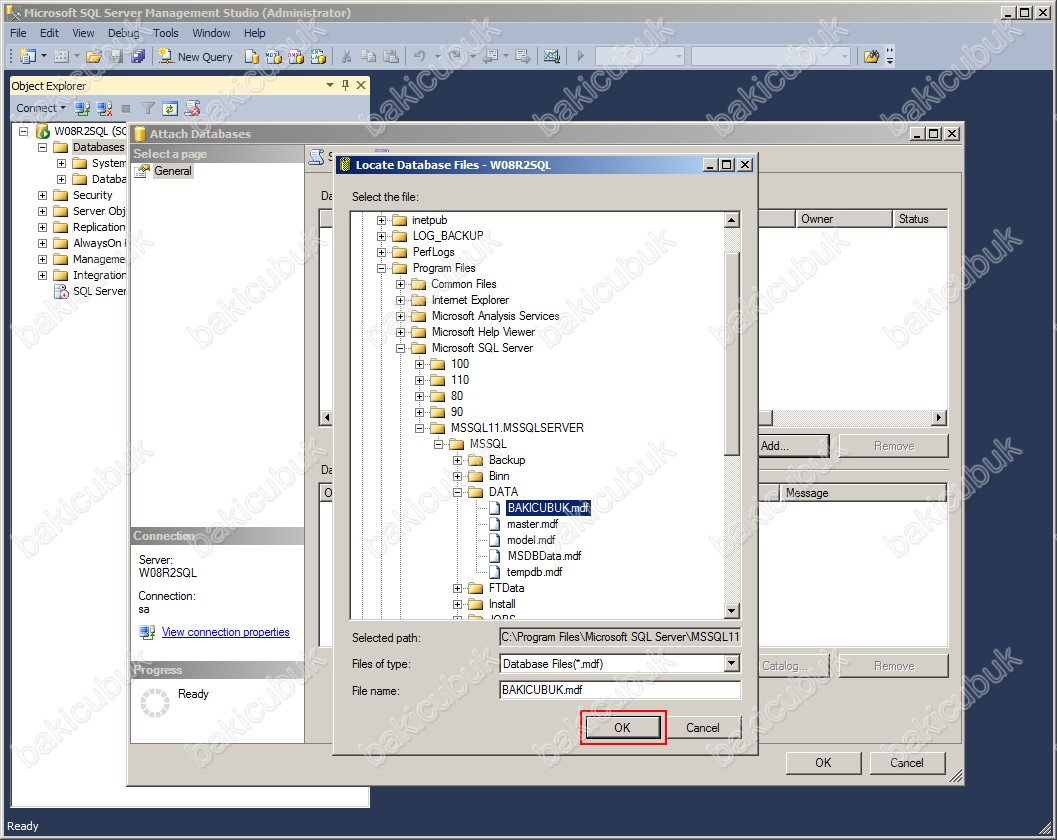1057x840 pixels.
Task: Click the toolbar options overflow arrow
Action: (890, 57)
